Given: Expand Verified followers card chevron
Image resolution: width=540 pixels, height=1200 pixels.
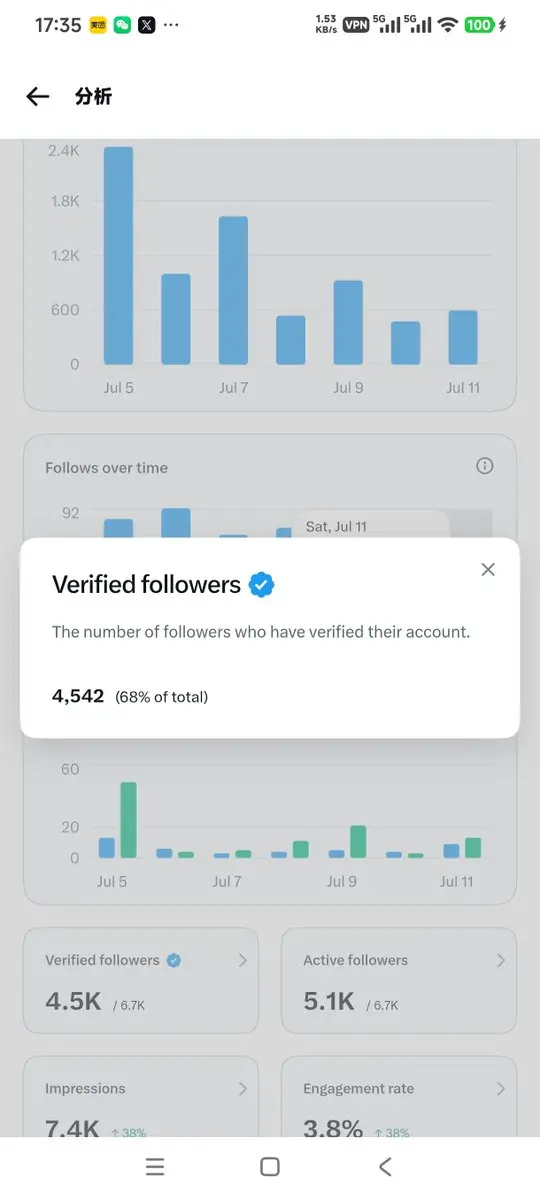Looking at the screenshot, I should (x=242, y=960).
